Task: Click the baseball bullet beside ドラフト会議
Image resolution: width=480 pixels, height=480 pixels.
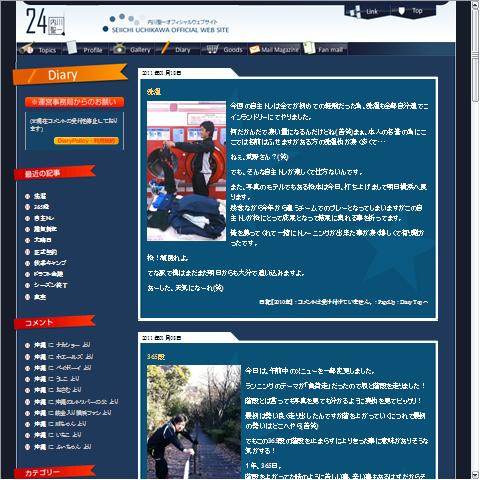Action: (28, 274)
